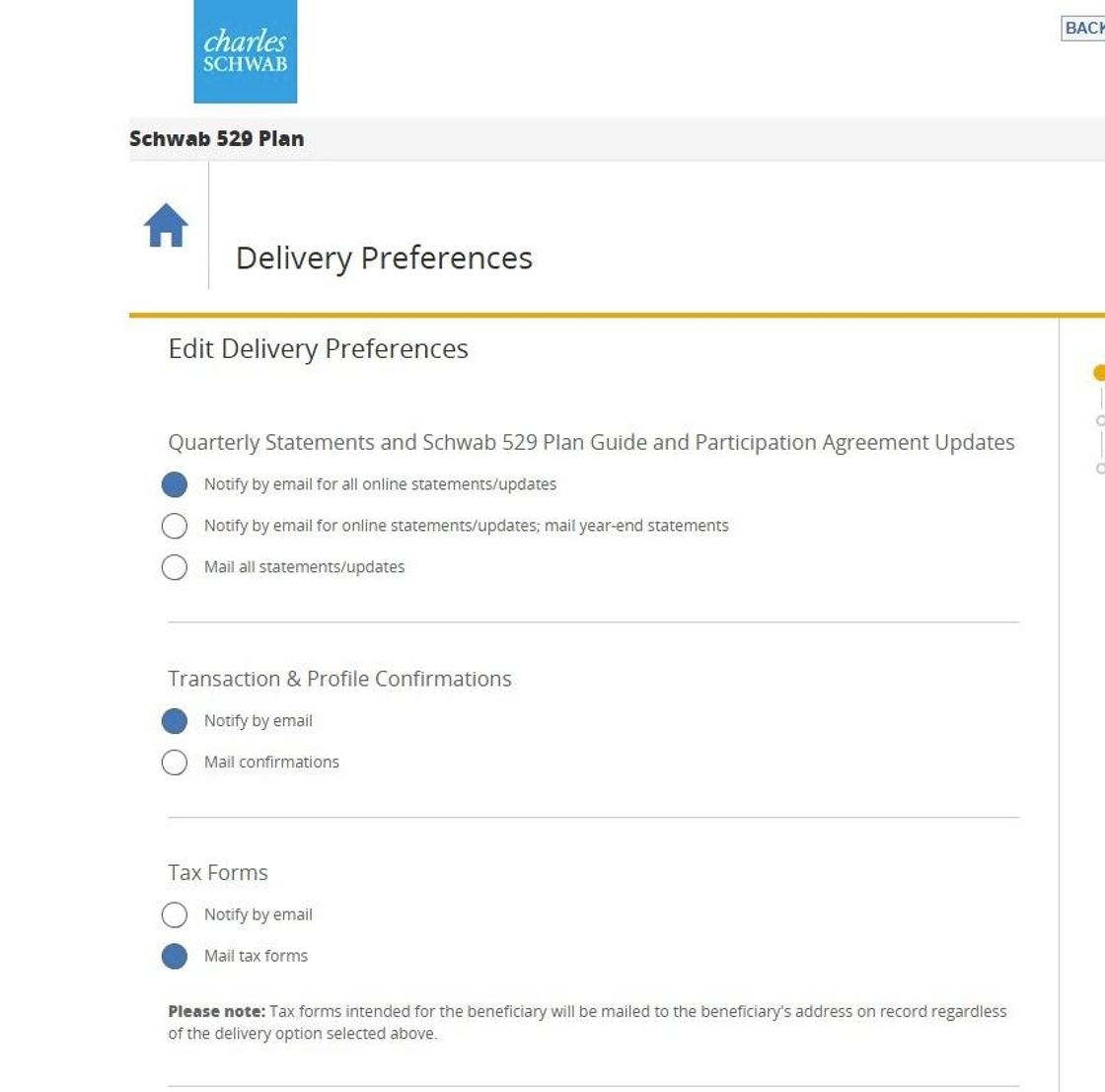This screenshot has height=1092, width=1105.
Task: Click the Please note beneficiary tax forms text
Action: tap(587, 1022)
